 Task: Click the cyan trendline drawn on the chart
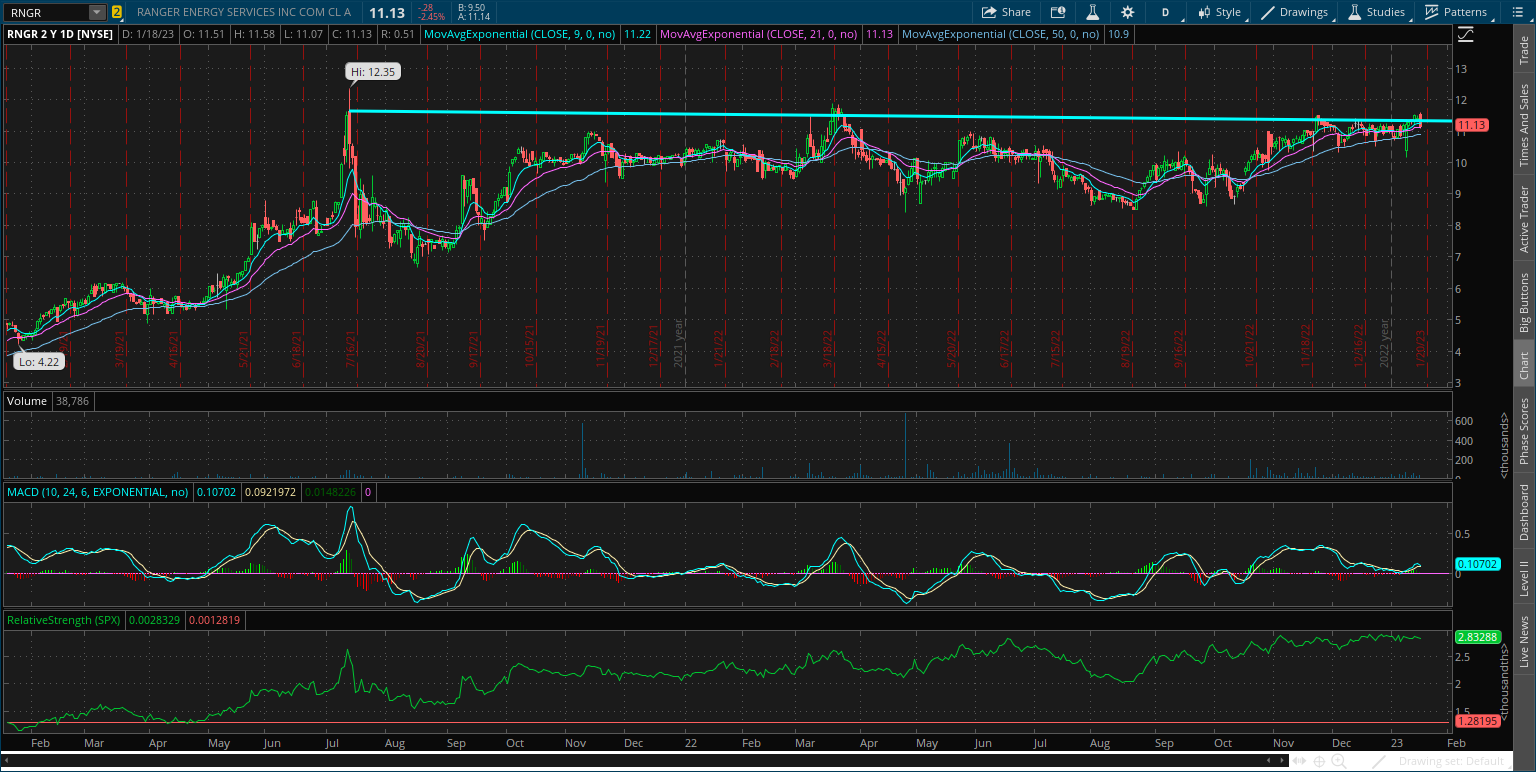[700, 115]
